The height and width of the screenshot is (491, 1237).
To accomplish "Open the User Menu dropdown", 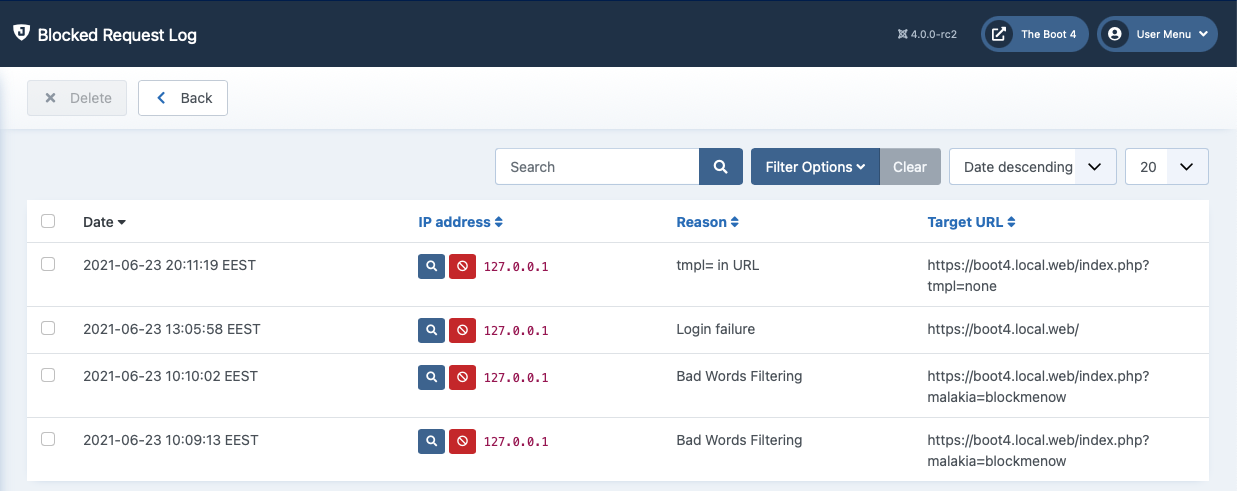I will (1157, 34).
